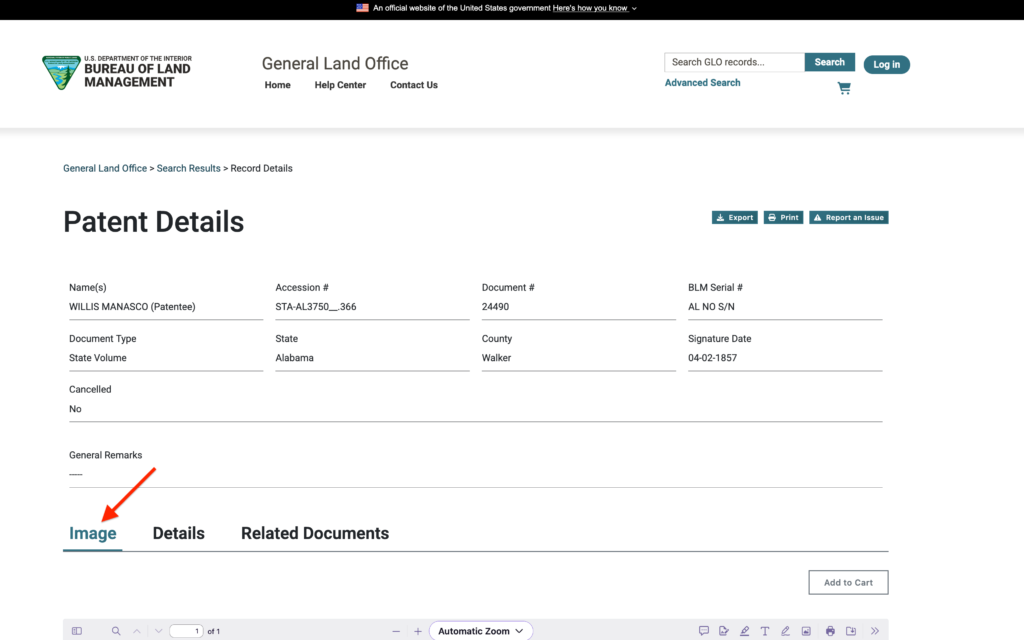This screenshot has height=640, width=1024.
Task: Select document number 24490
Action: [496, 307]
